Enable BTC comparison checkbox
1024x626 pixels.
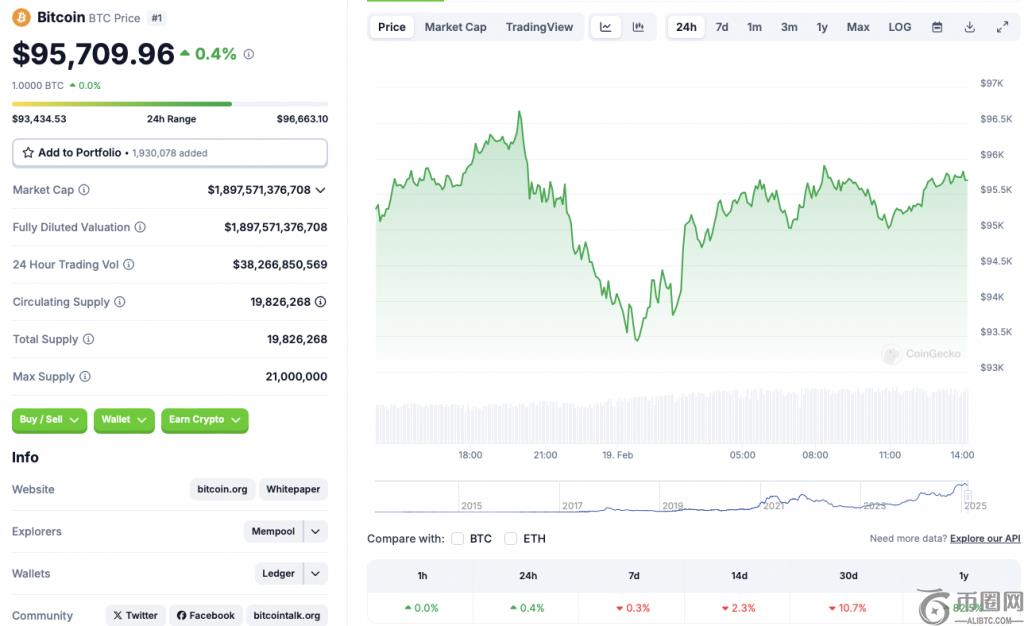(457, 539)
